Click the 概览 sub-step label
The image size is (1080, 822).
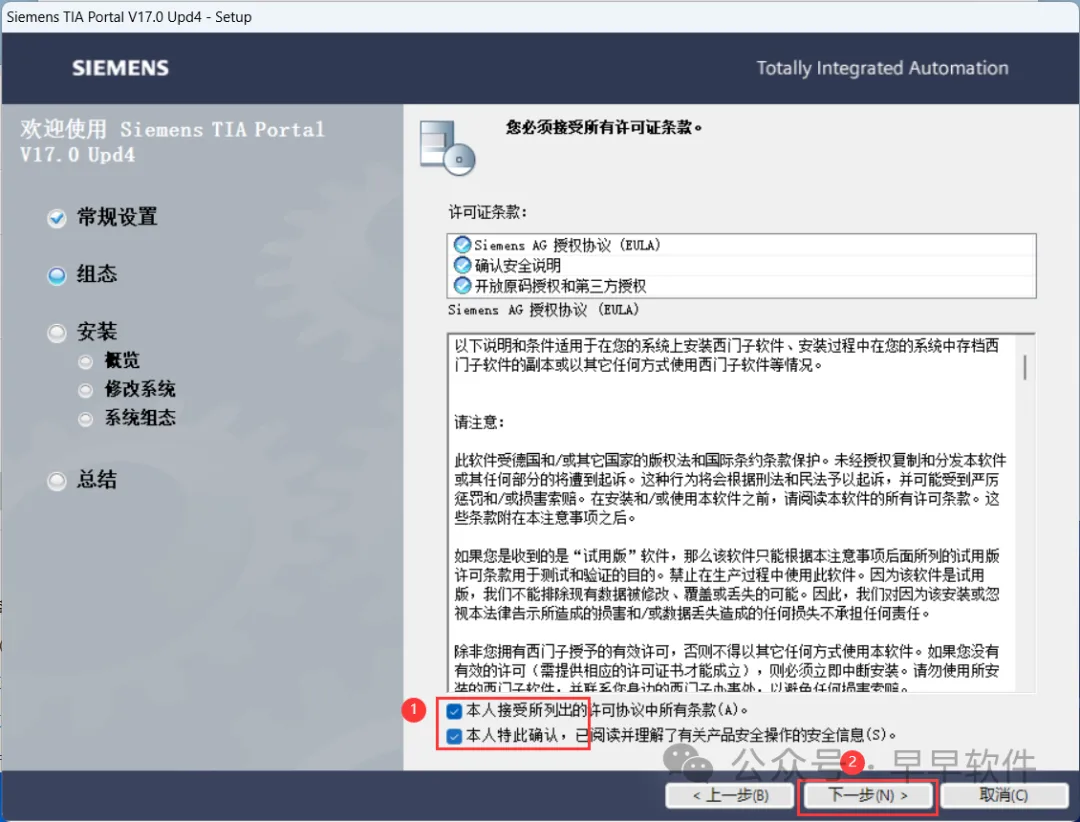coord(122,360)
